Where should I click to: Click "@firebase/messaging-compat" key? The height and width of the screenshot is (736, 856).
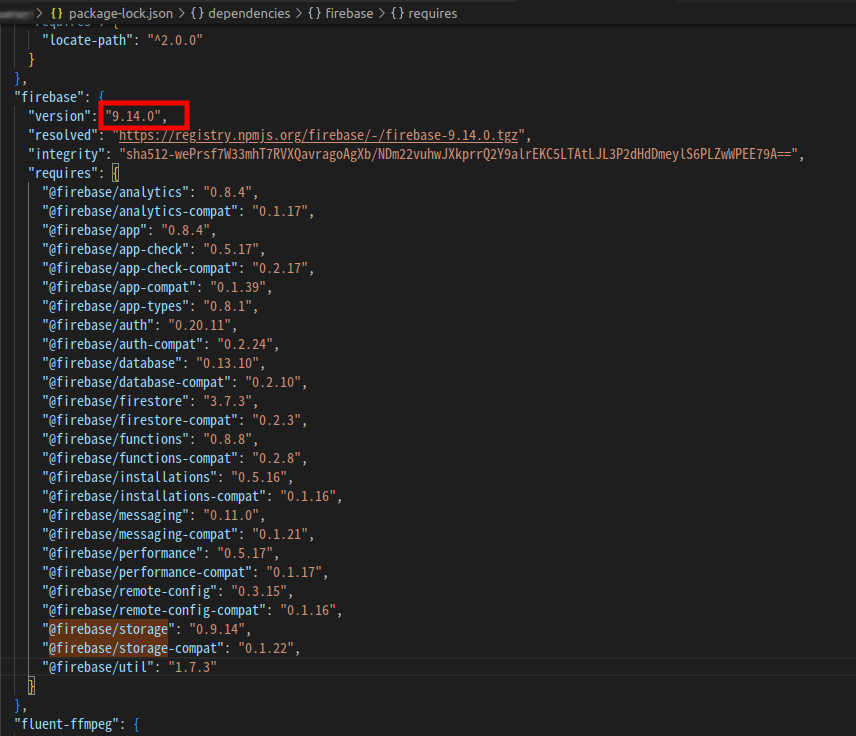tap(140, 535)
